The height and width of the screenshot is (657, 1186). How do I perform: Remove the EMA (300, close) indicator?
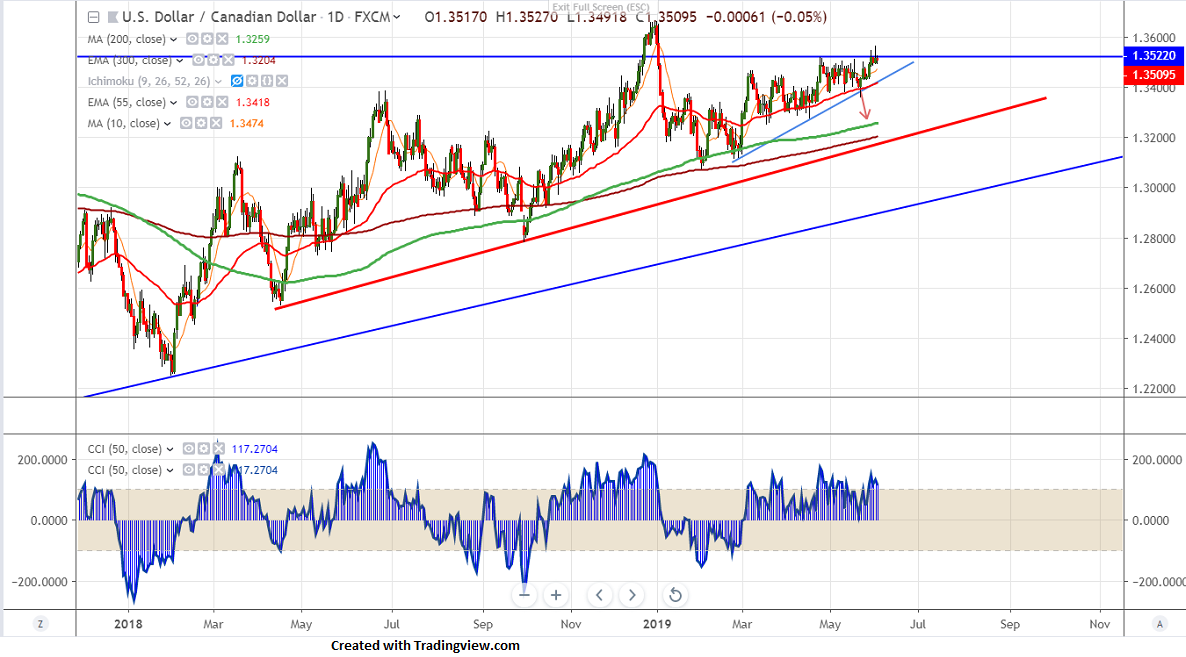pyautogui.click(x=228, y=60)
